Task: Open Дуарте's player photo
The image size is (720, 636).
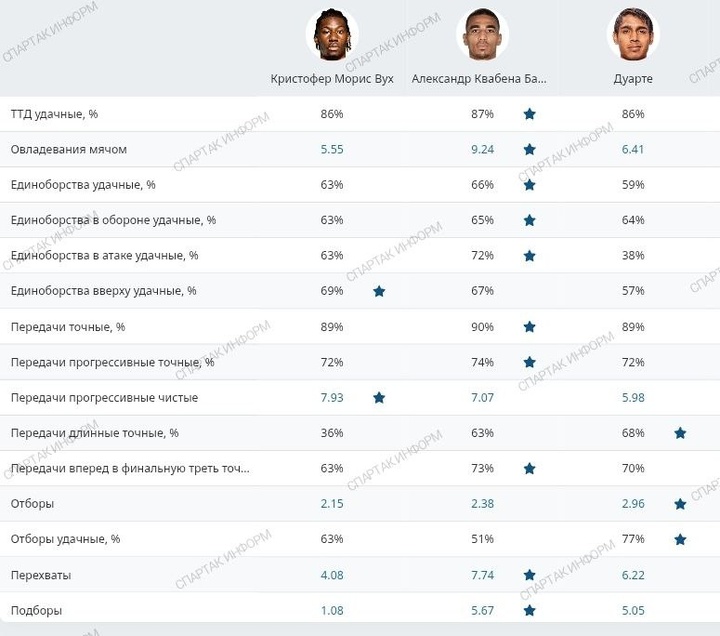Action: [x=633, y=35]
